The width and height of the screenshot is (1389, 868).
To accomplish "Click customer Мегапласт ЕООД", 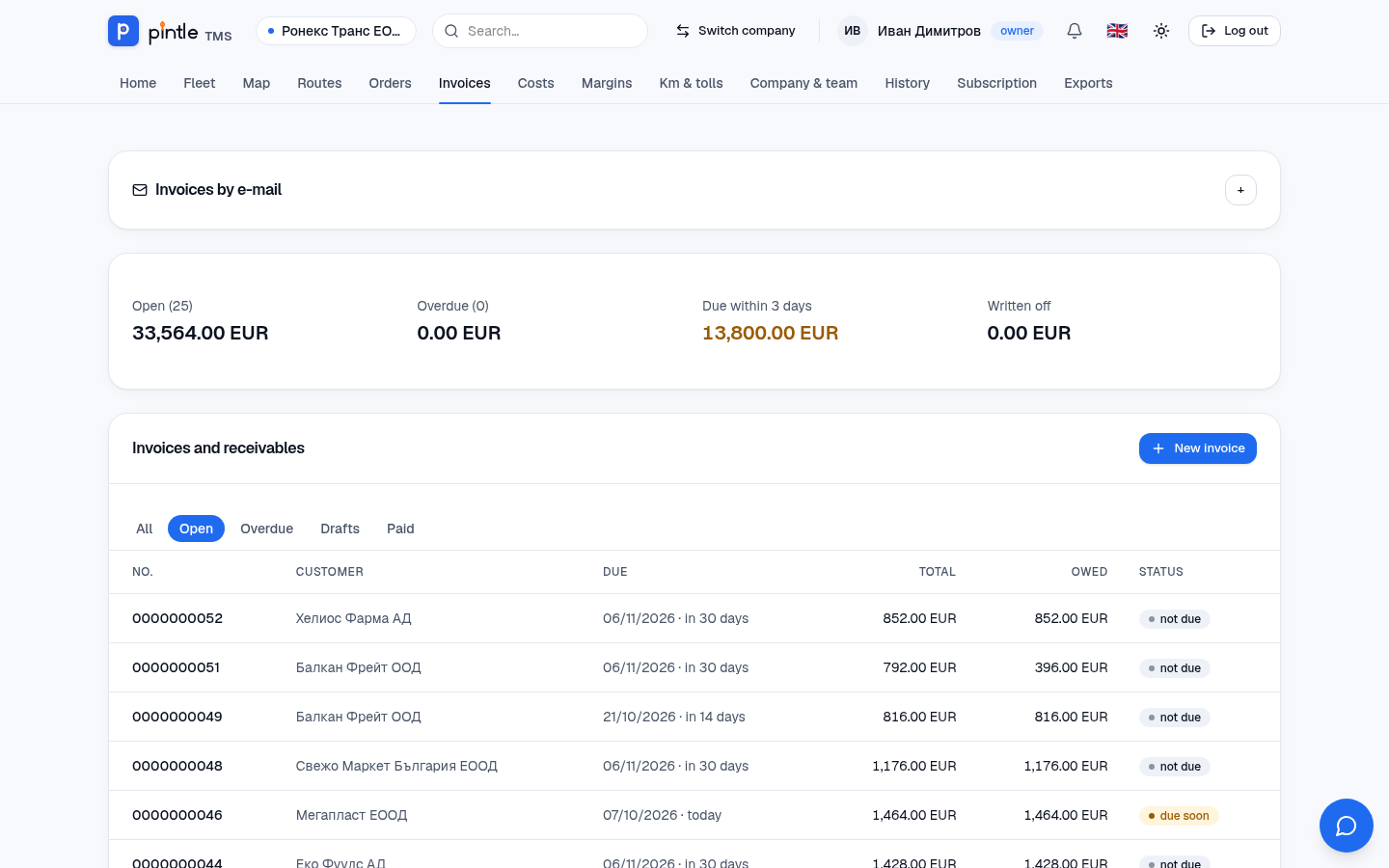I will tap(352, 815).
